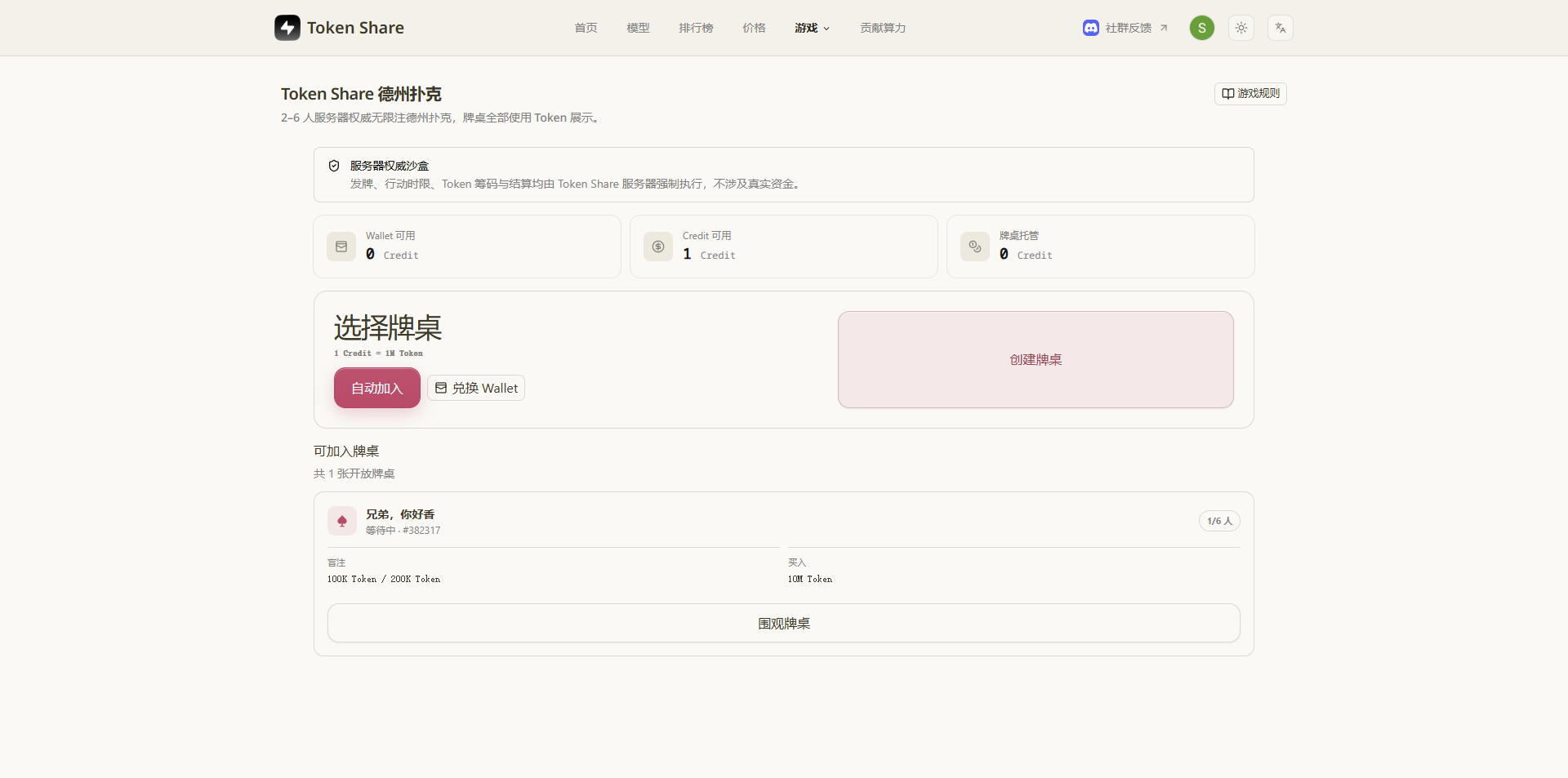Viewport: 1568px width, 778px height.
Task: Select the 选择牌桌 heading
Action: [x=388, y=328]
